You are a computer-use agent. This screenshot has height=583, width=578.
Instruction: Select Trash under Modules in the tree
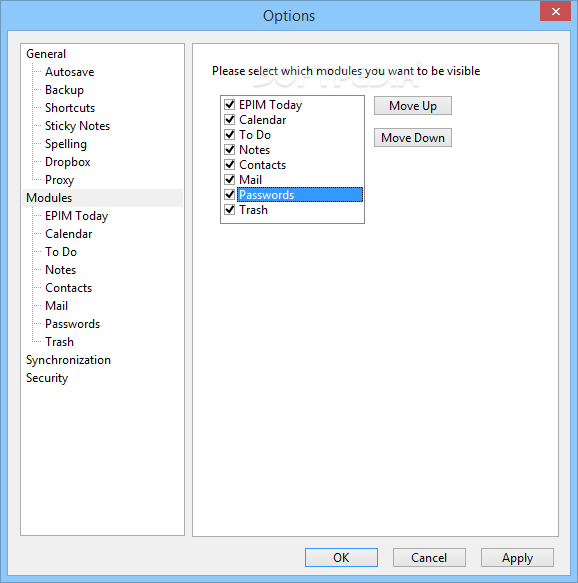[59, 342]
